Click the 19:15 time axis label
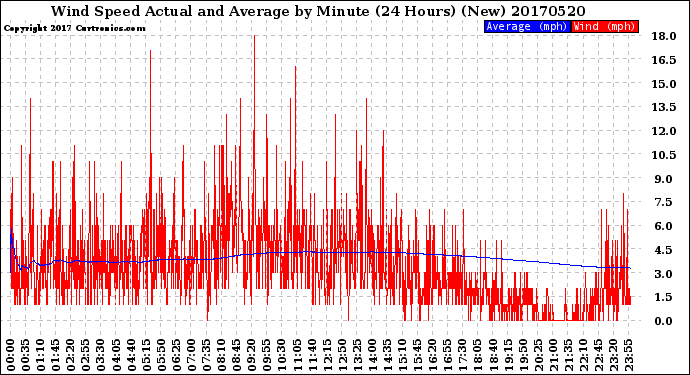Viewport: 690px width, 375px height. [509, 355]
